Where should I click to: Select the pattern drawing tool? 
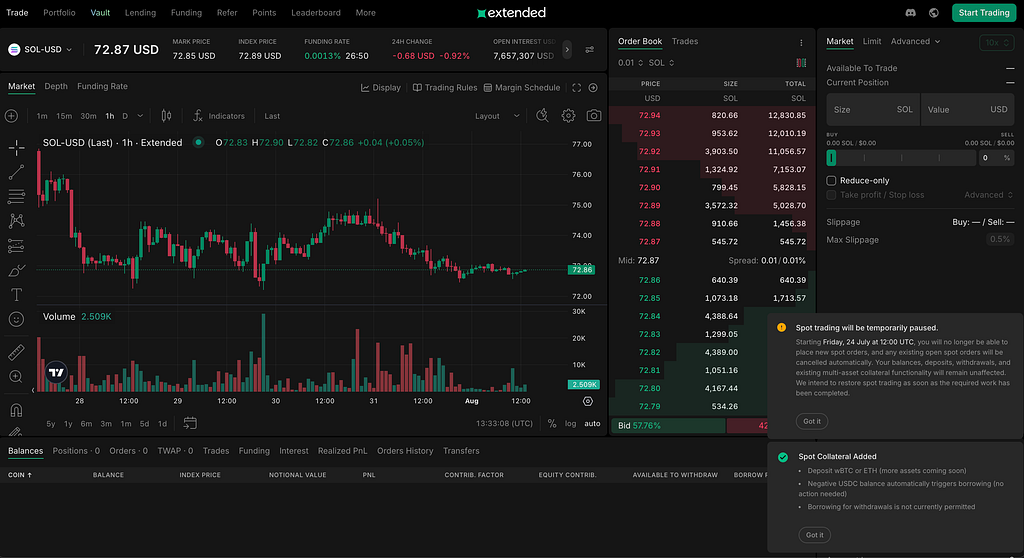click(16, 221)
